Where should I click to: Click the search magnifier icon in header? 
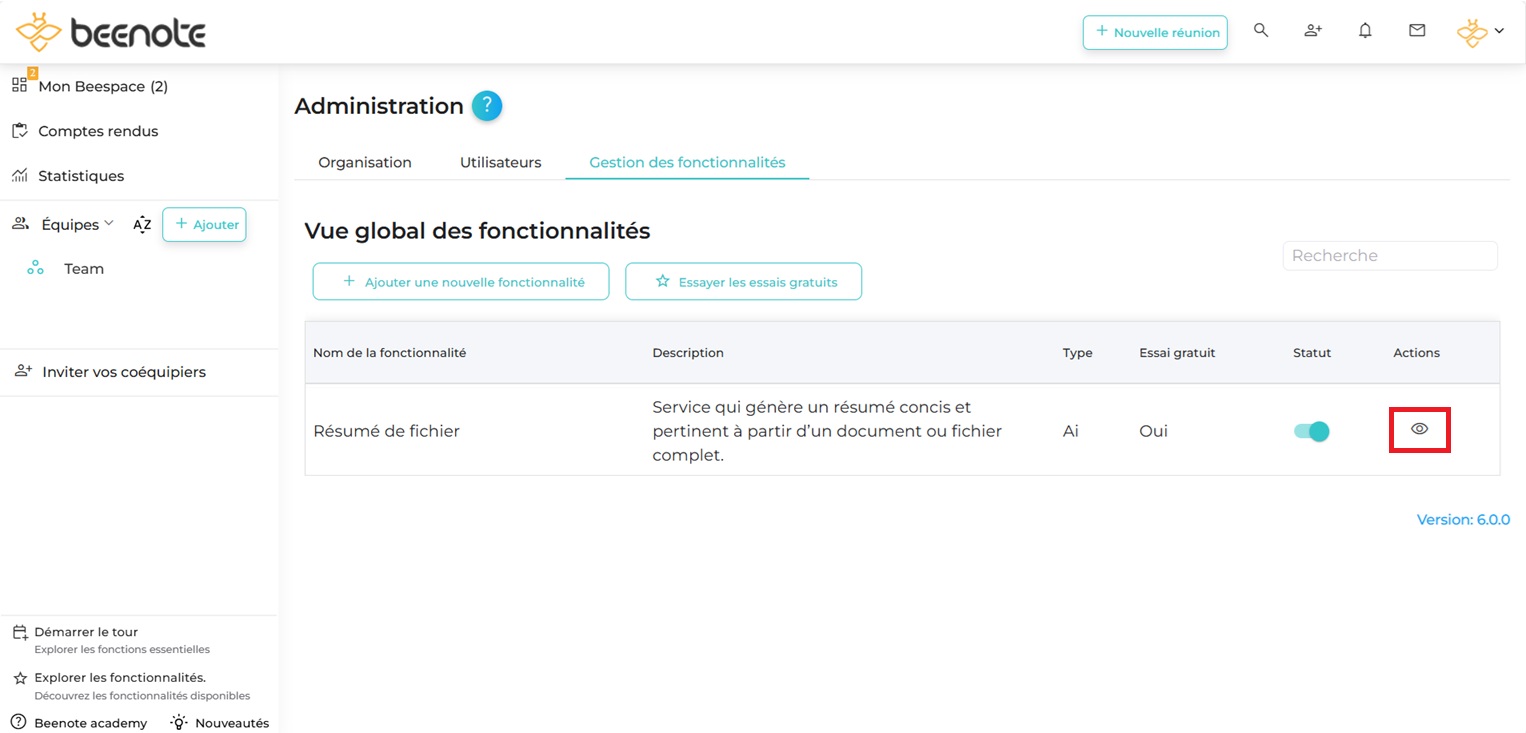1261,31
